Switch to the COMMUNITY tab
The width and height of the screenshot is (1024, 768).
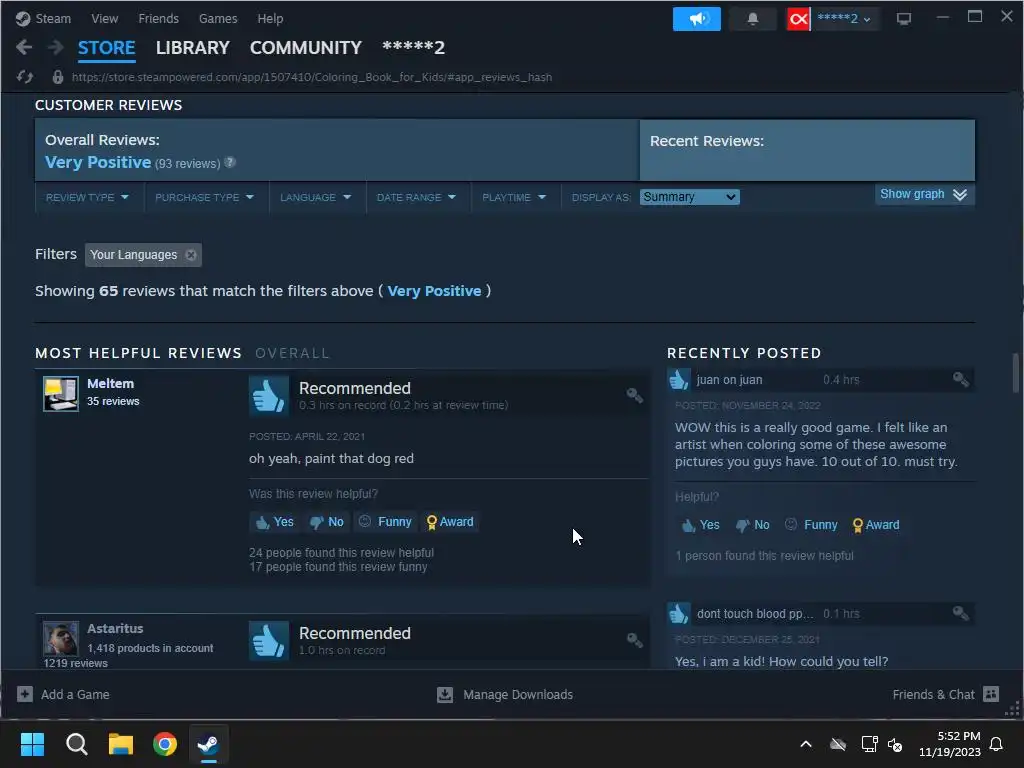coord(306,48)
